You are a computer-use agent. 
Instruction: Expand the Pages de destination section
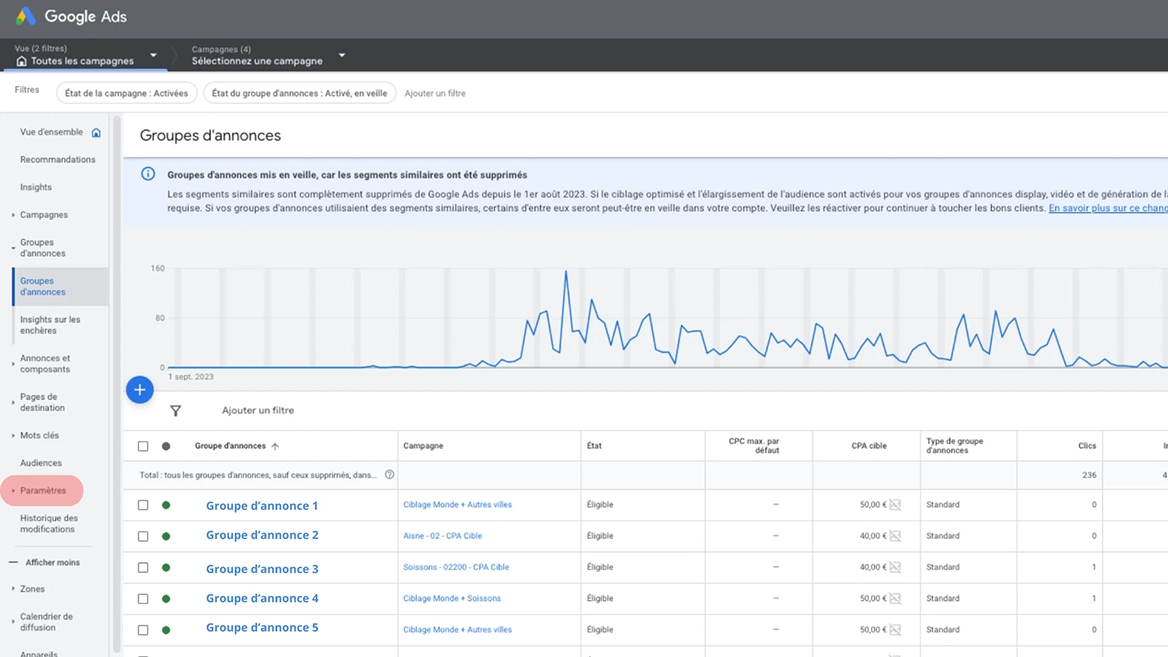(13, 403)
